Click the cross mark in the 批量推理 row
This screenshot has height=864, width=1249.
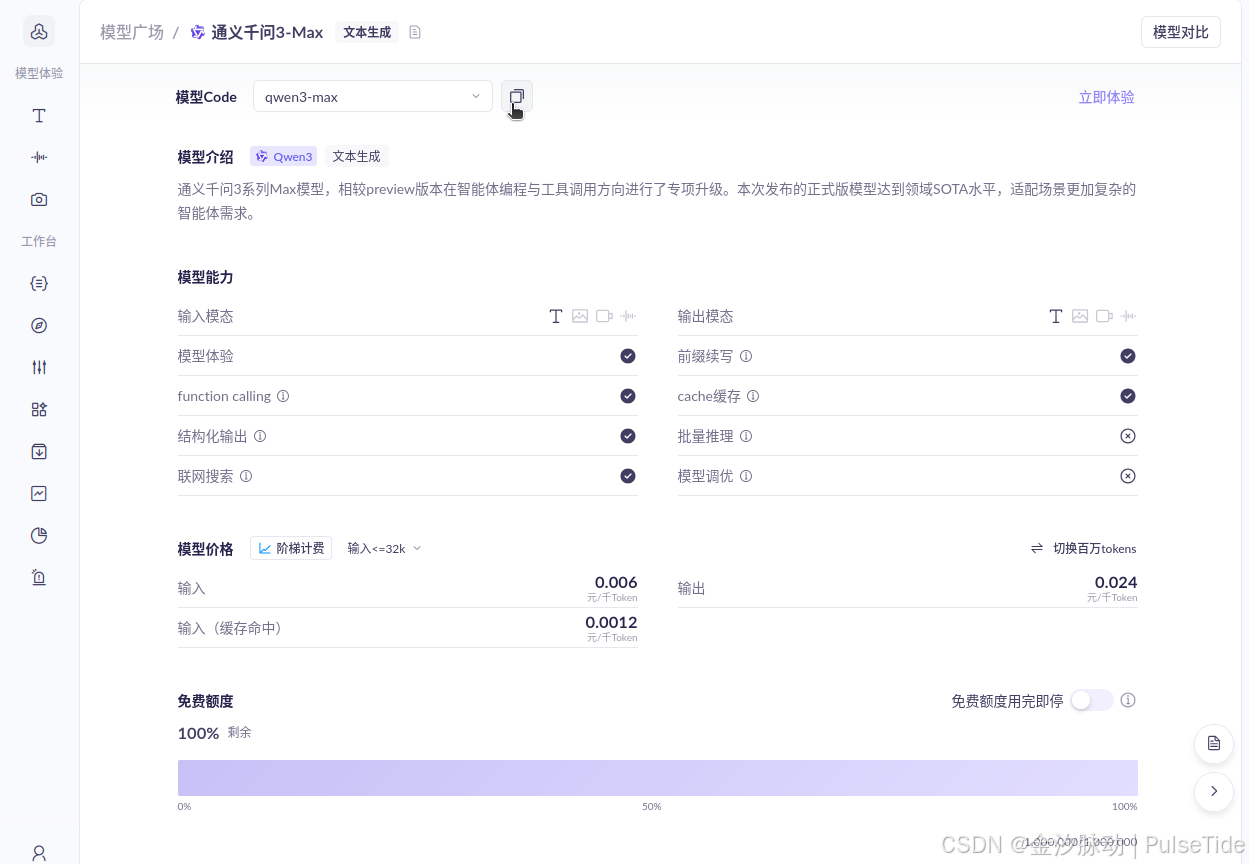tap(1128, 436)
